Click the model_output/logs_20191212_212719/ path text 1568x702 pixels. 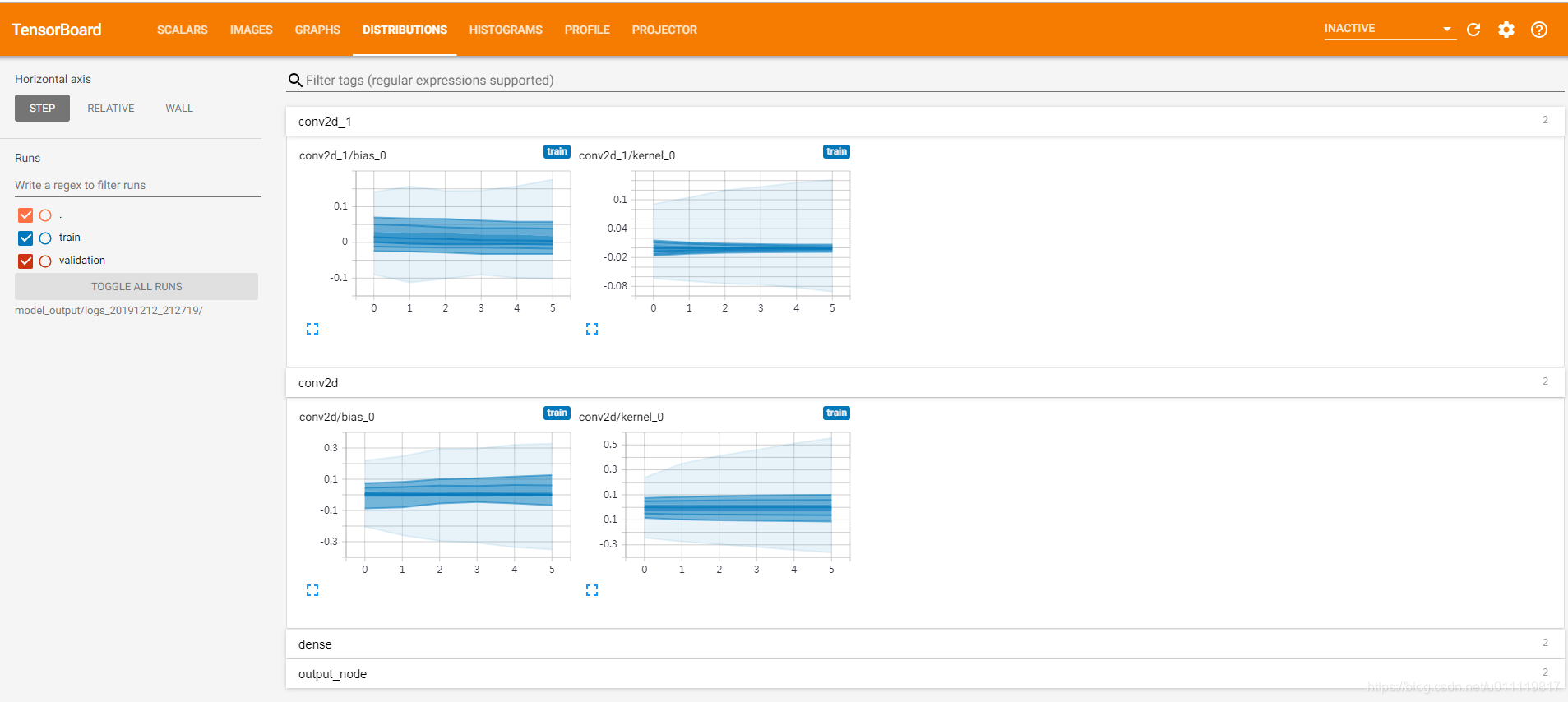tap(109, 311)
